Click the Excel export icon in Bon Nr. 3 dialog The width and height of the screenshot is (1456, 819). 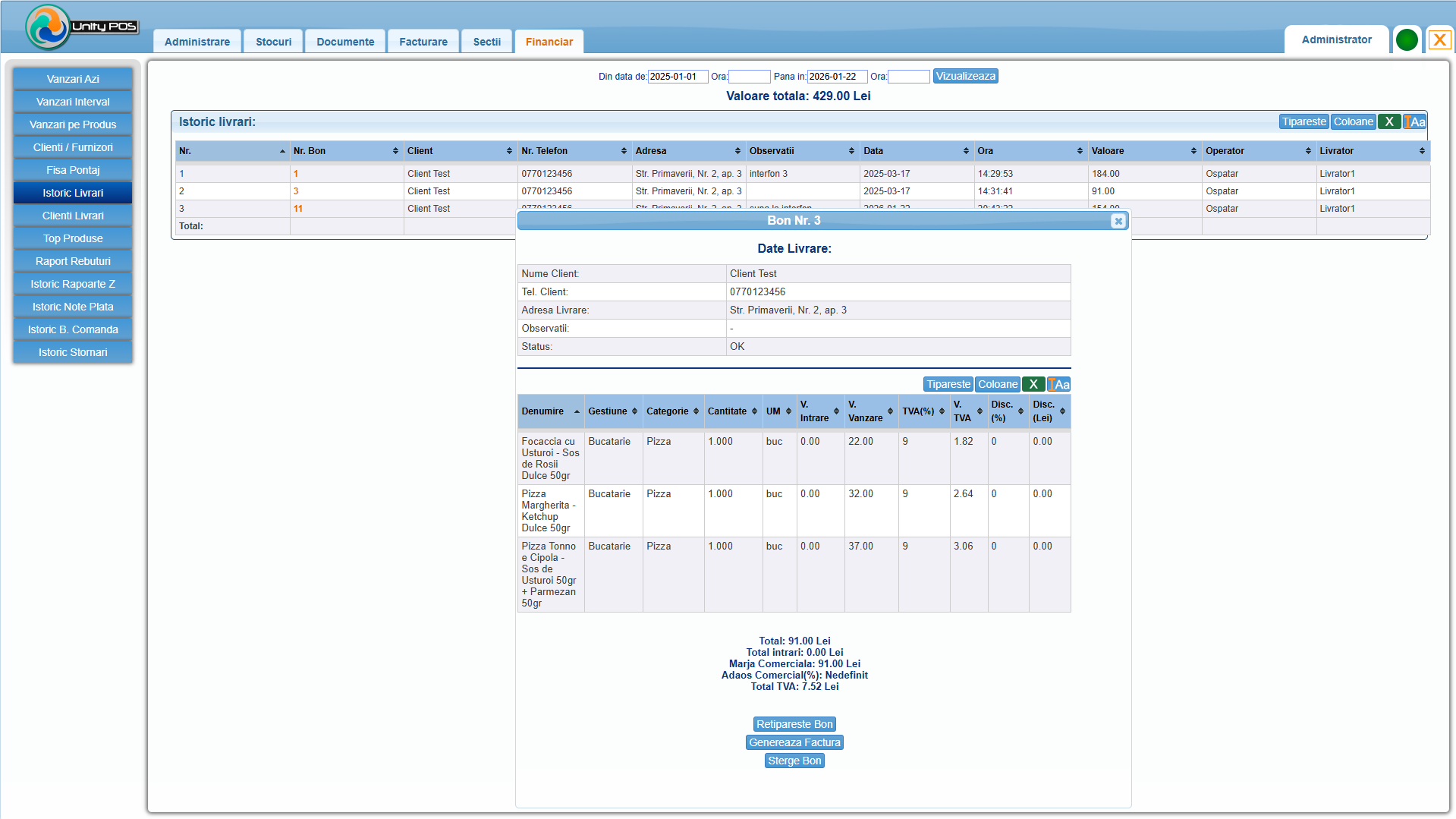point(1033,384)
